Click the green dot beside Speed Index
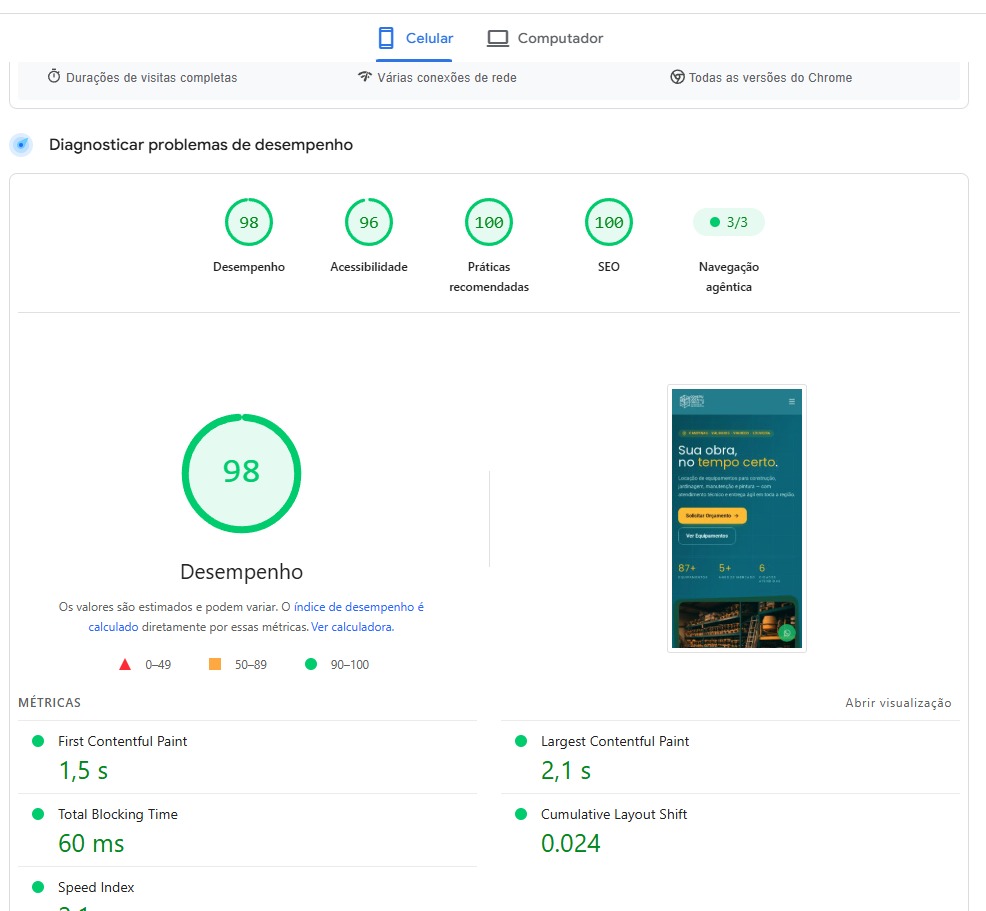The height and width of the screenshot is (911, 986). coord(38,886)
